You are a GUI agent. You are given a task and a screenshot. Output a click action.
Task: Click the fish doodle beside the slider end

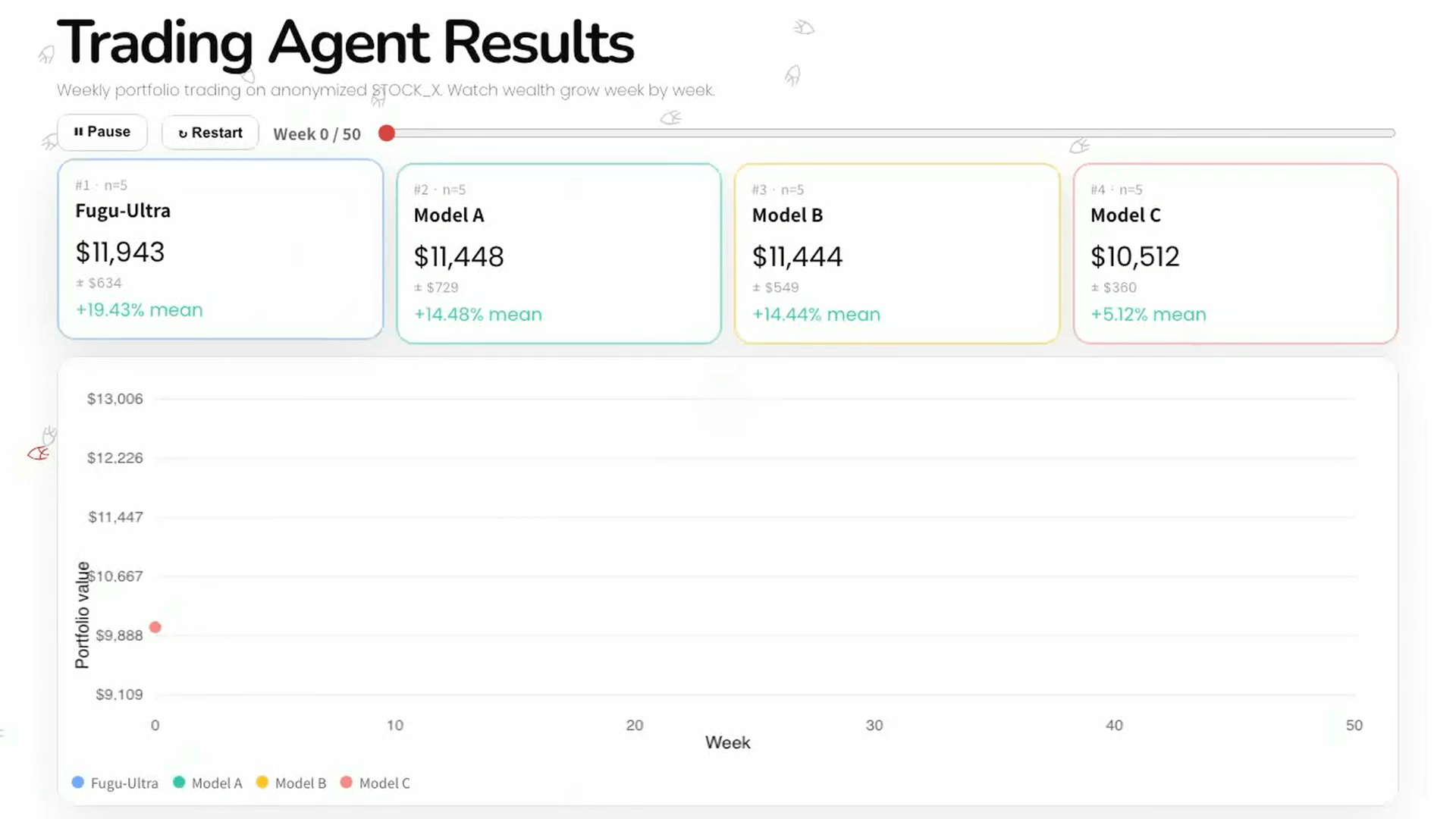coord(1080,145)
